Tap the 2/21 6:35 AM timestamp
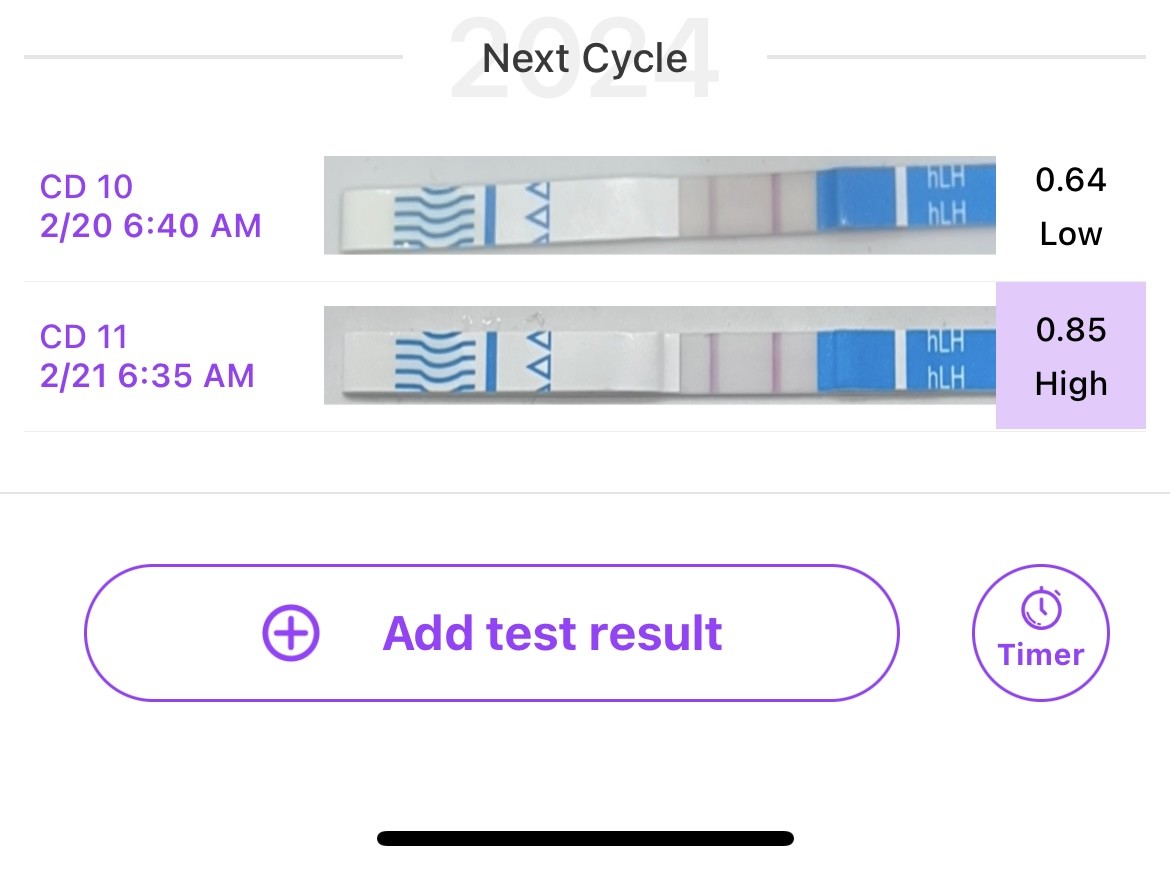The width and height of the screenshot is (1170, 870). [147, 376]
